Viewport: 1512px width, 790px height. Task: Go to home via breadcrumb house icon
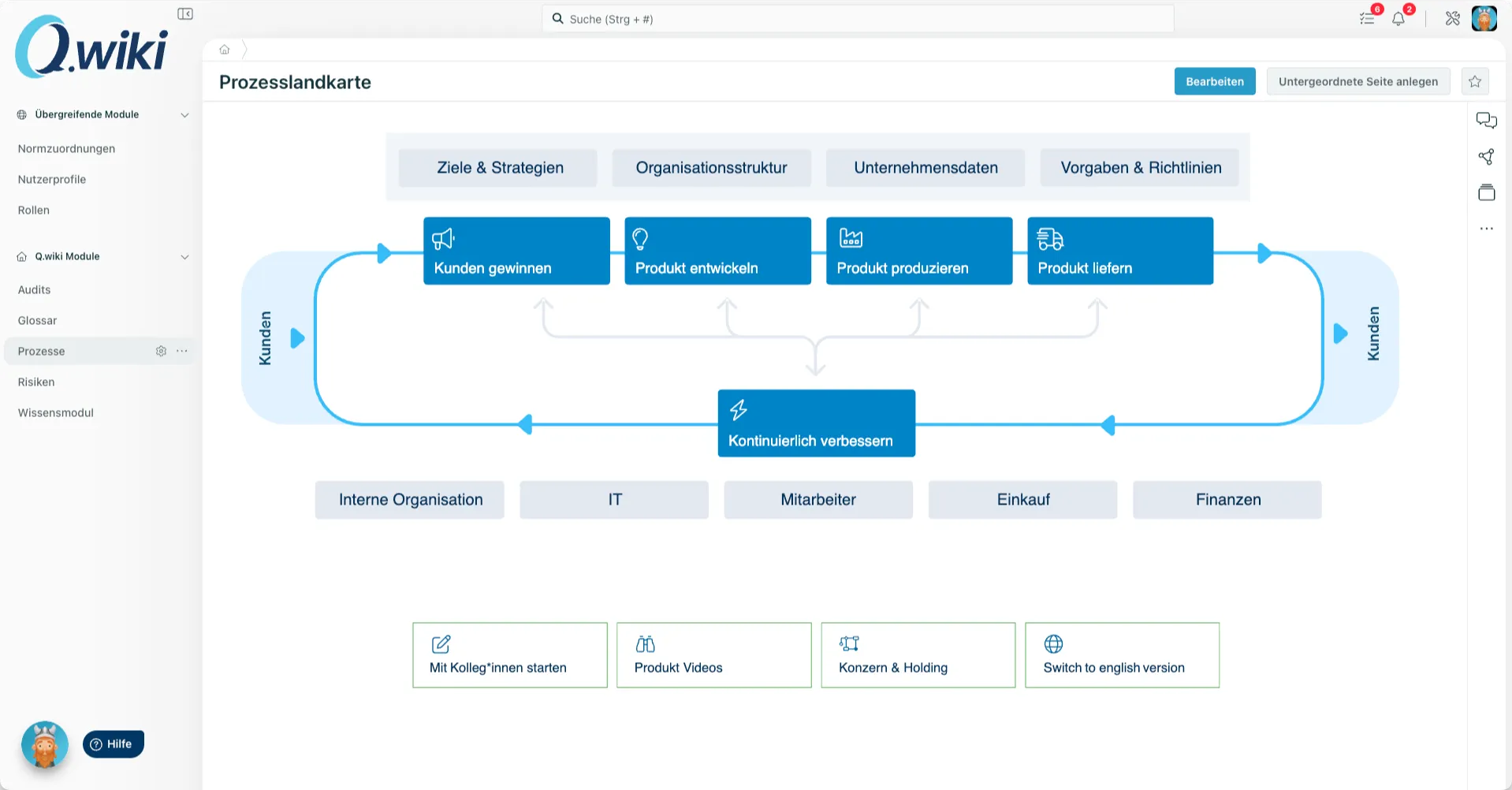point(225,50)
